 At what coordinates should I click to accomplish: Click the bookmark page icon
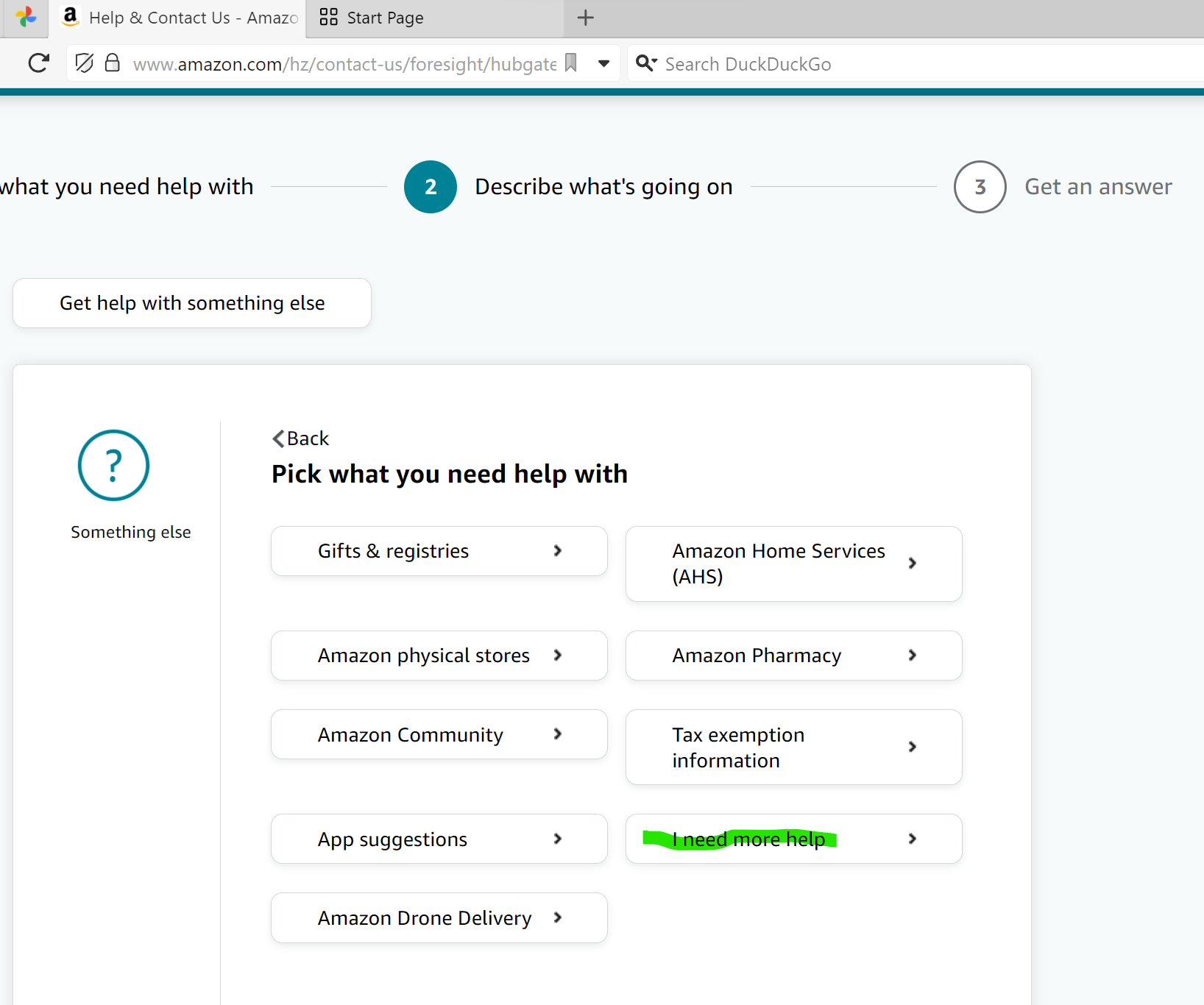tap(571, 63)
